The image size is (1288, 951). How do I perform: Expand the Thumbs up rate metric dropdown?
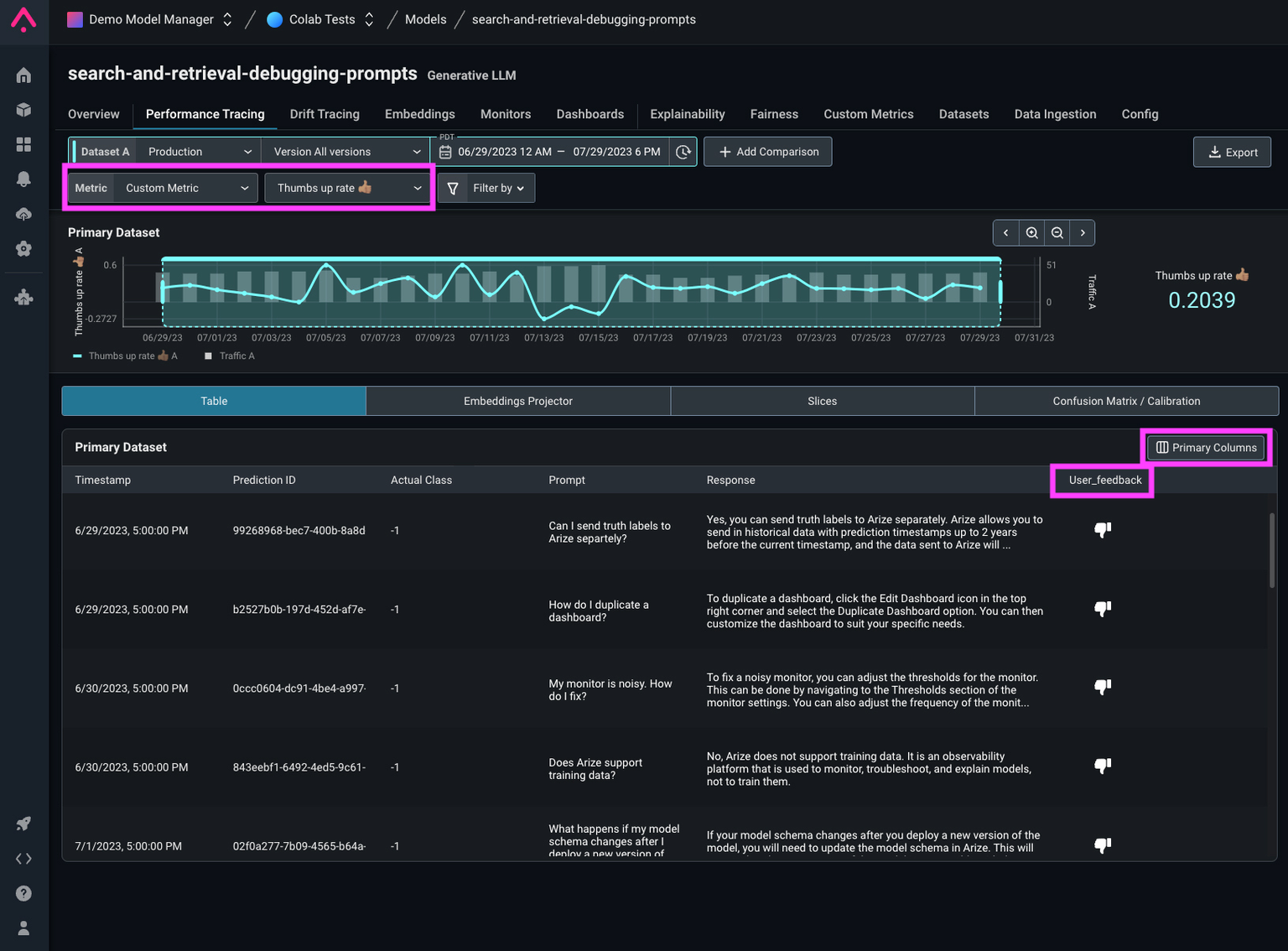pos(348,187)
